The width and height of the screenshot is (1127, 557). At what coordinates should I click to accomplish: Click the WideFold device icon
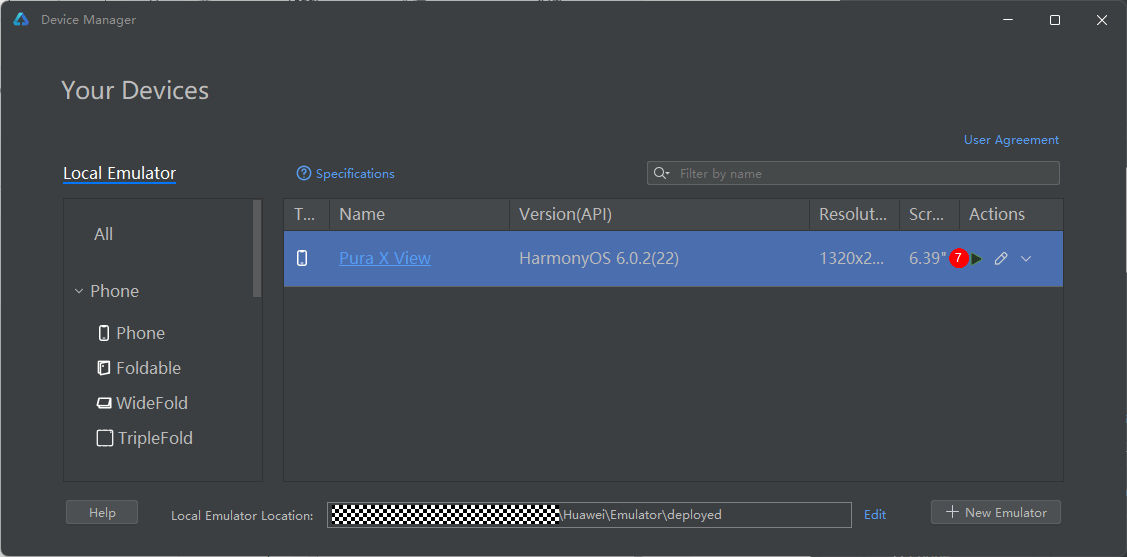[x=104, y=403]
